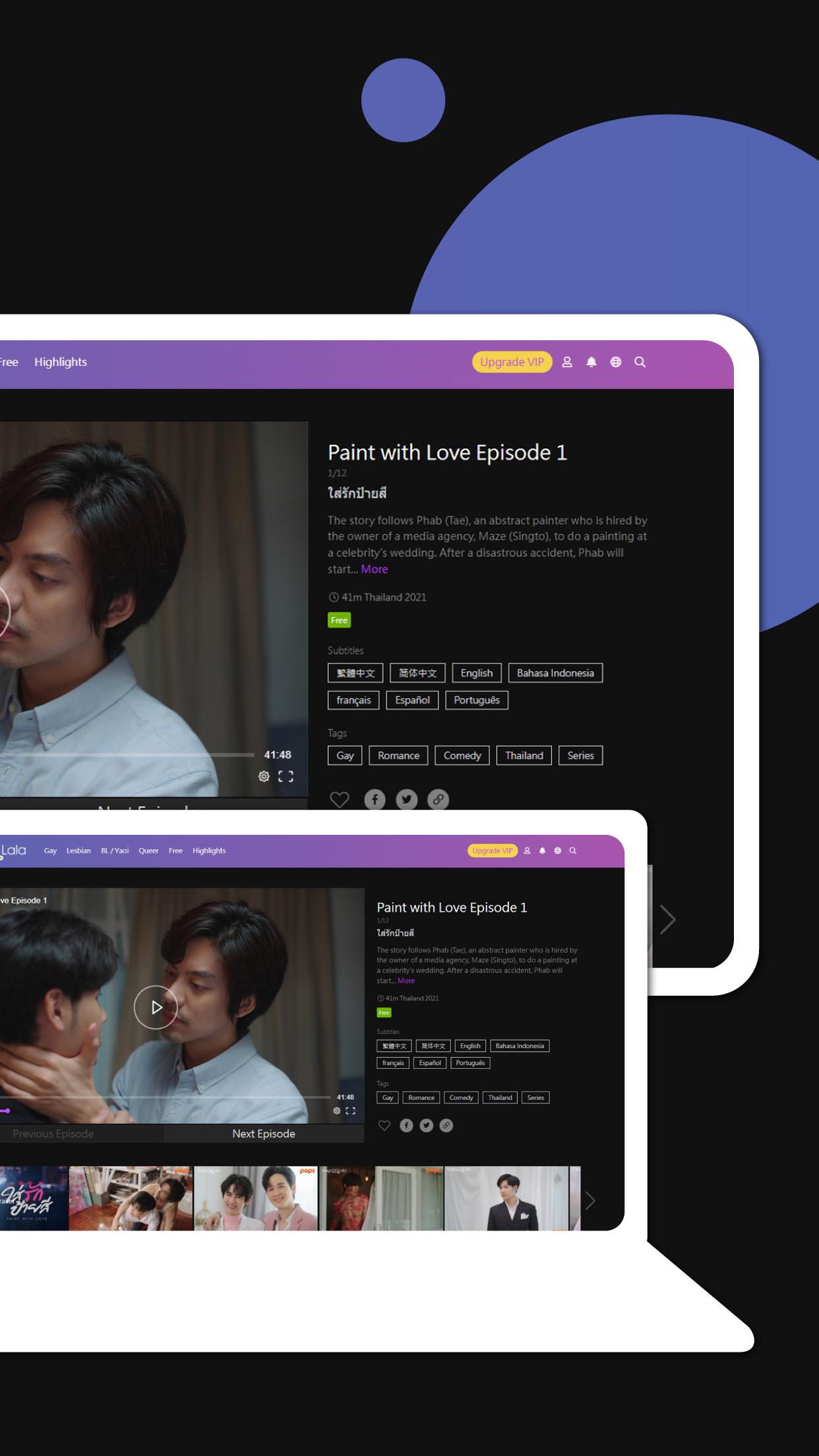Open BL / Yaoi menu in laptop window
The height and width of the screenshot is (1456, 819).
coord(115,851)
